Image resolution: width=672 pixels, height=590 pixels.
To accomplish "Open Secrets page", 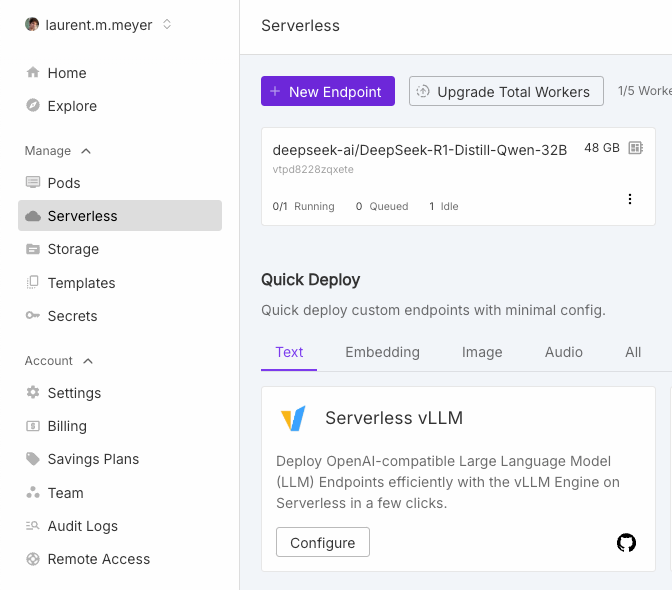I will 72,316.
